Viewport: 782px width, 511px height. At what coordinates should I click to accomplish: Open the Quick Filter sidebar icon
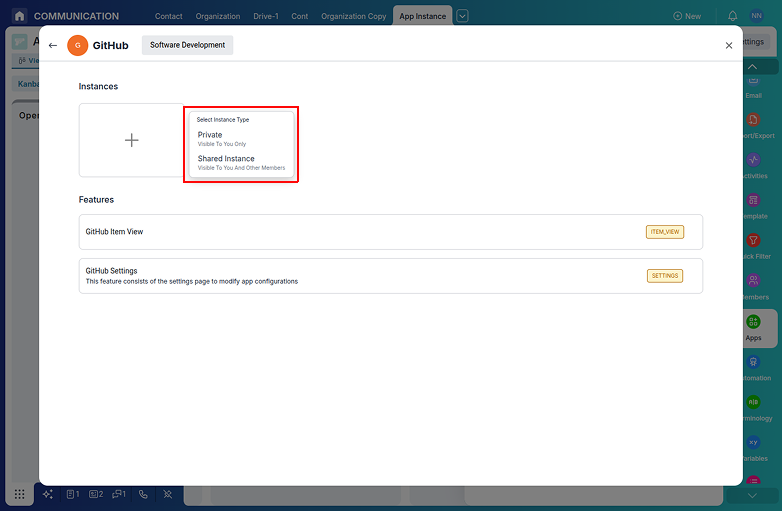pyautogui.click(x=753, y=240)
